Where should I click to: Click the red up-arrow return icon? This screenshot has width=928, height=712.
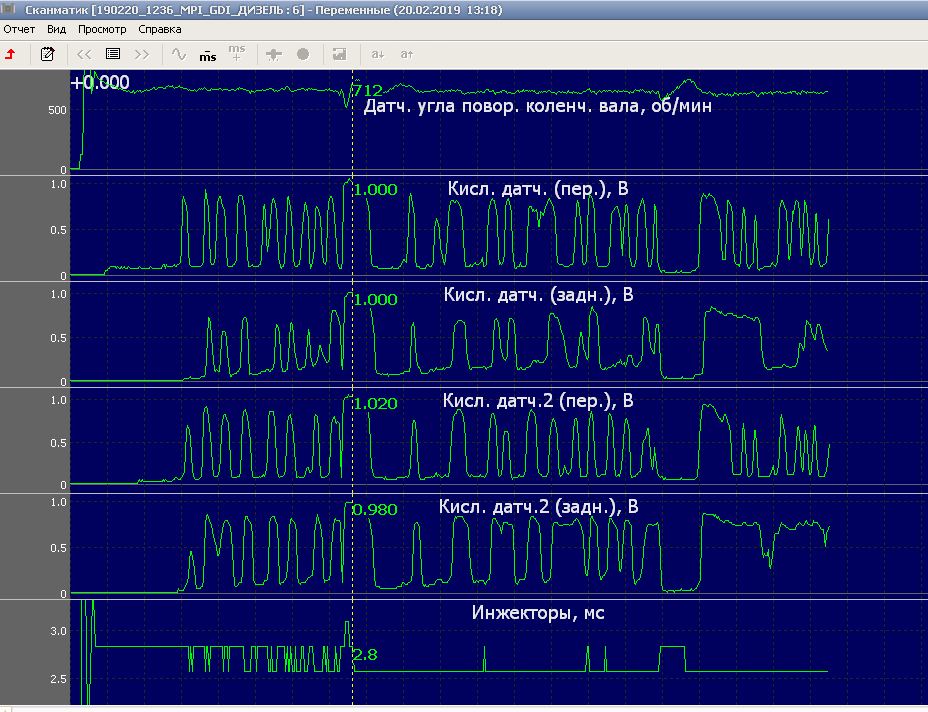[x=11, y=54]
